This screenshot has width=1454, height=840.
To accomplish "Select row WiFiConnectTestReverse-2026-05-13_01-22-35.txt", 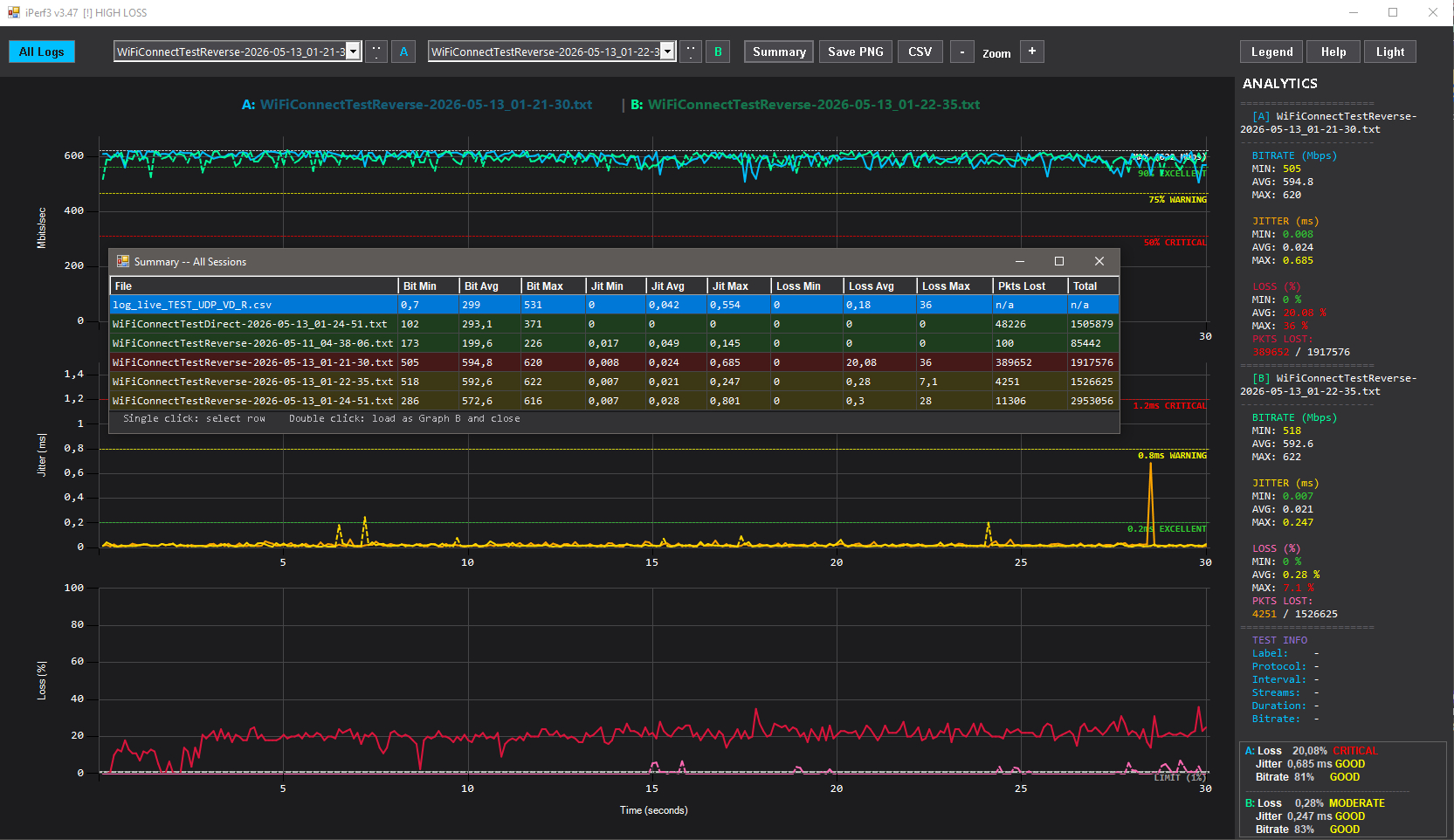I will click(615, 382).
